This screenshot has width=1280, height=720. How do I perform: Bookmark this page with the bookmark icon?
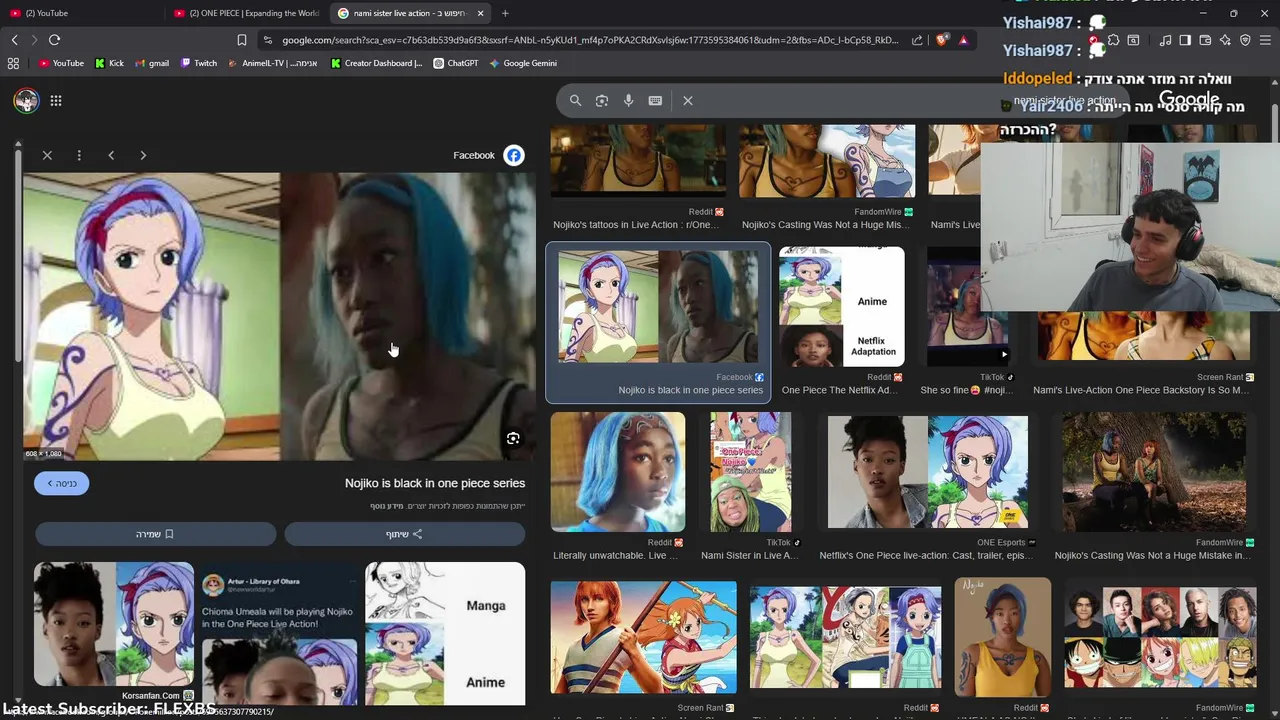tap(241, 40)
